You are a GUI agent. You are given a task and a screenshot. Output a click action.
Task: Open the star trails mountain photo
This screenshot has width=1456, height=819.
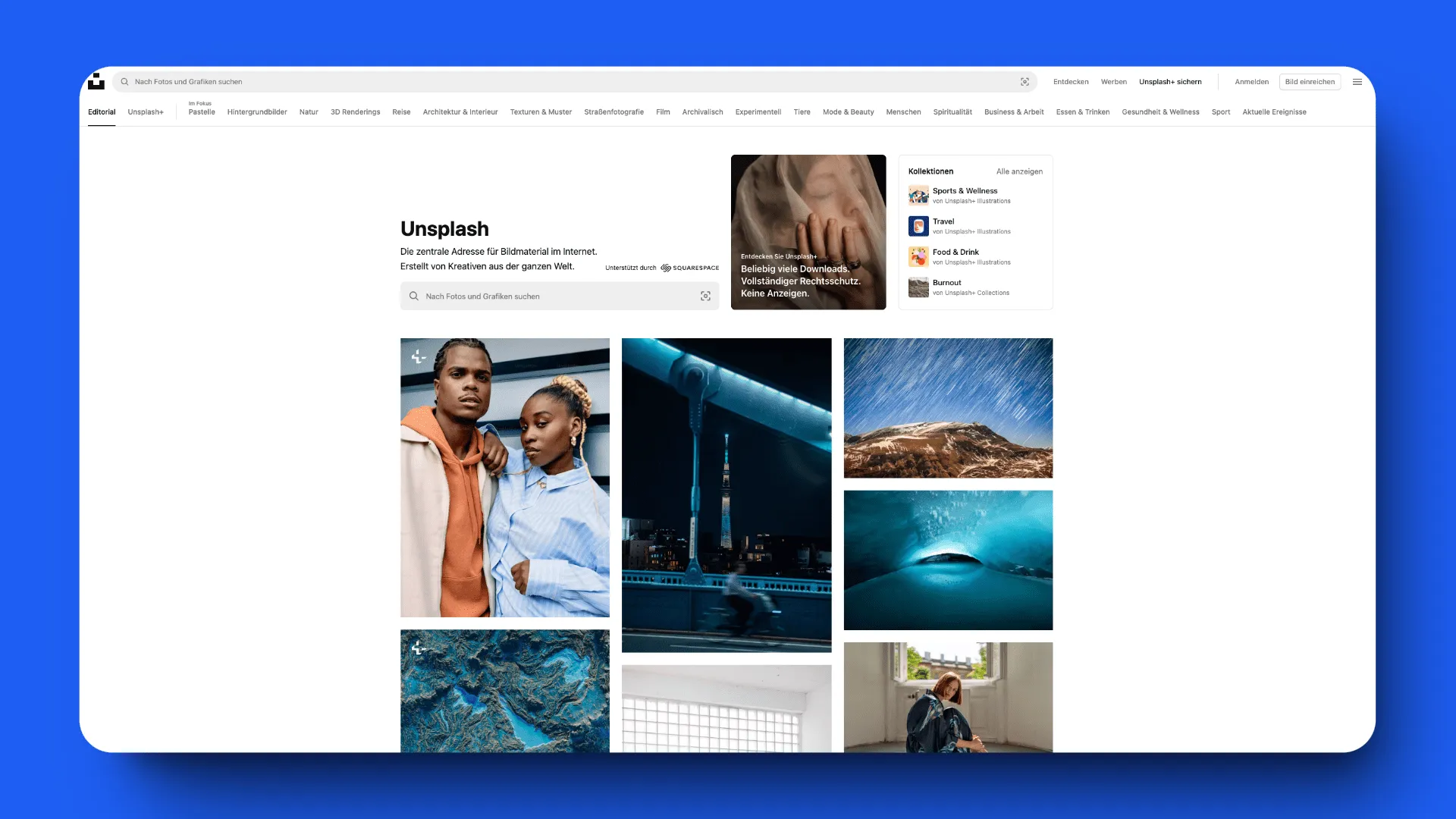point(948,408)
